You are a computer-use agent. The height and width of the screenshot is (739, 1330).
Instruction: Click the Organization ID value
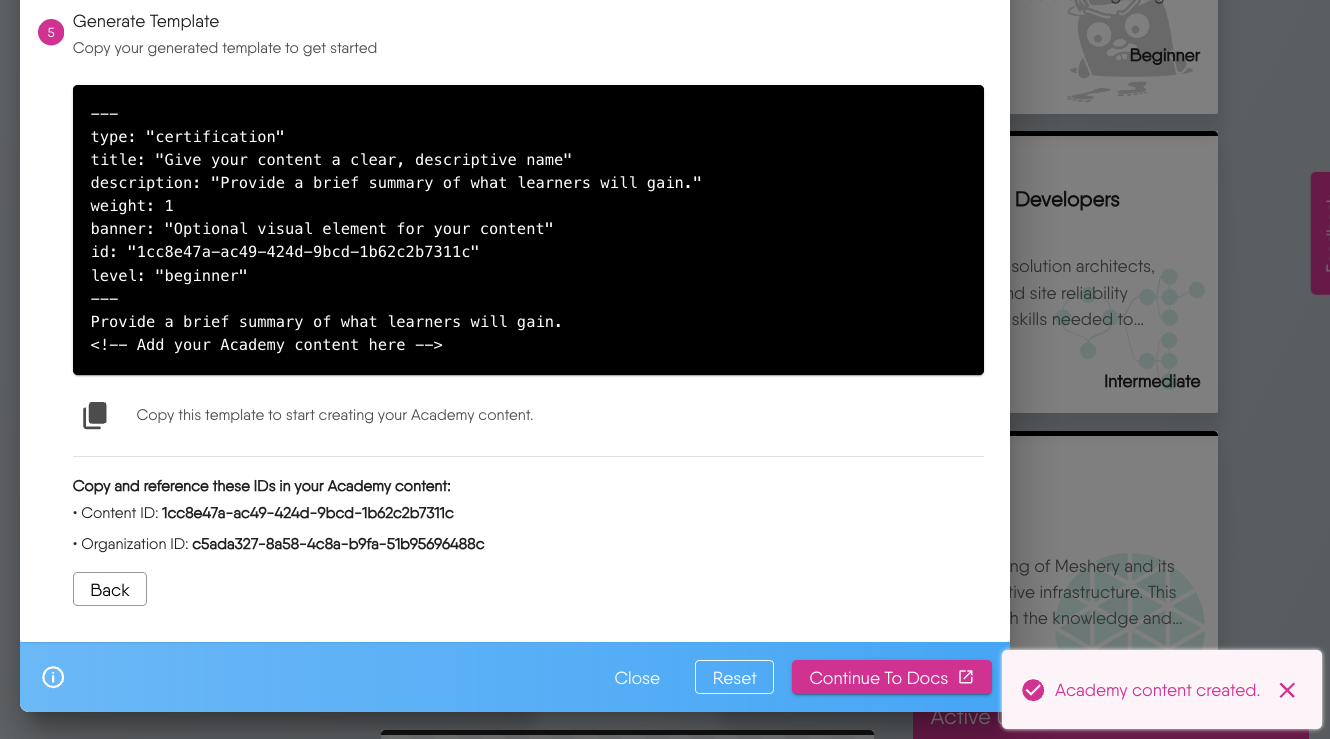[338, 544]
